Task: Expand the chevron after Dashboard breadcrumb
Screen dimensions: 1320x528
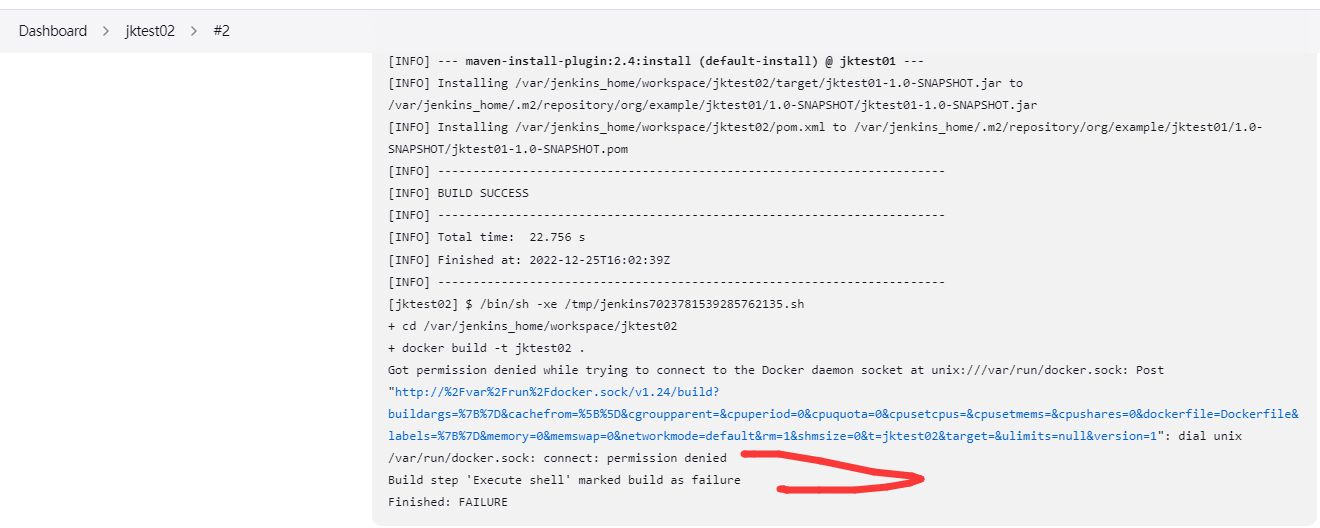Action: tap(105, 31)
